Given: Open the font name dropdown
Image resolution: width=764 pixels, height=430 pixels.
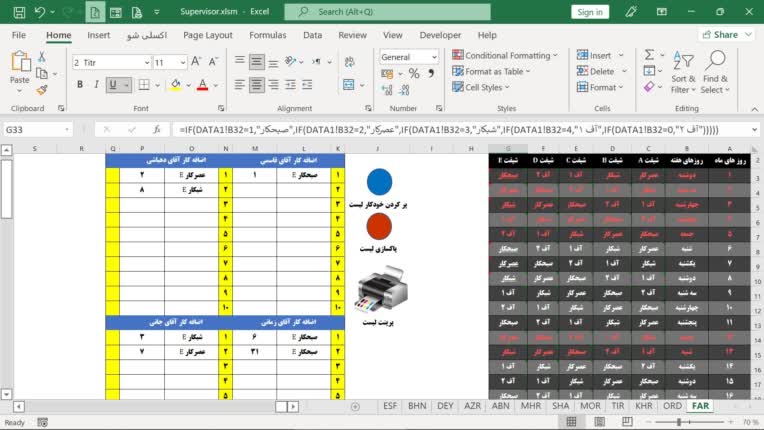Looking at the screenshot, I should click(147, 62).
